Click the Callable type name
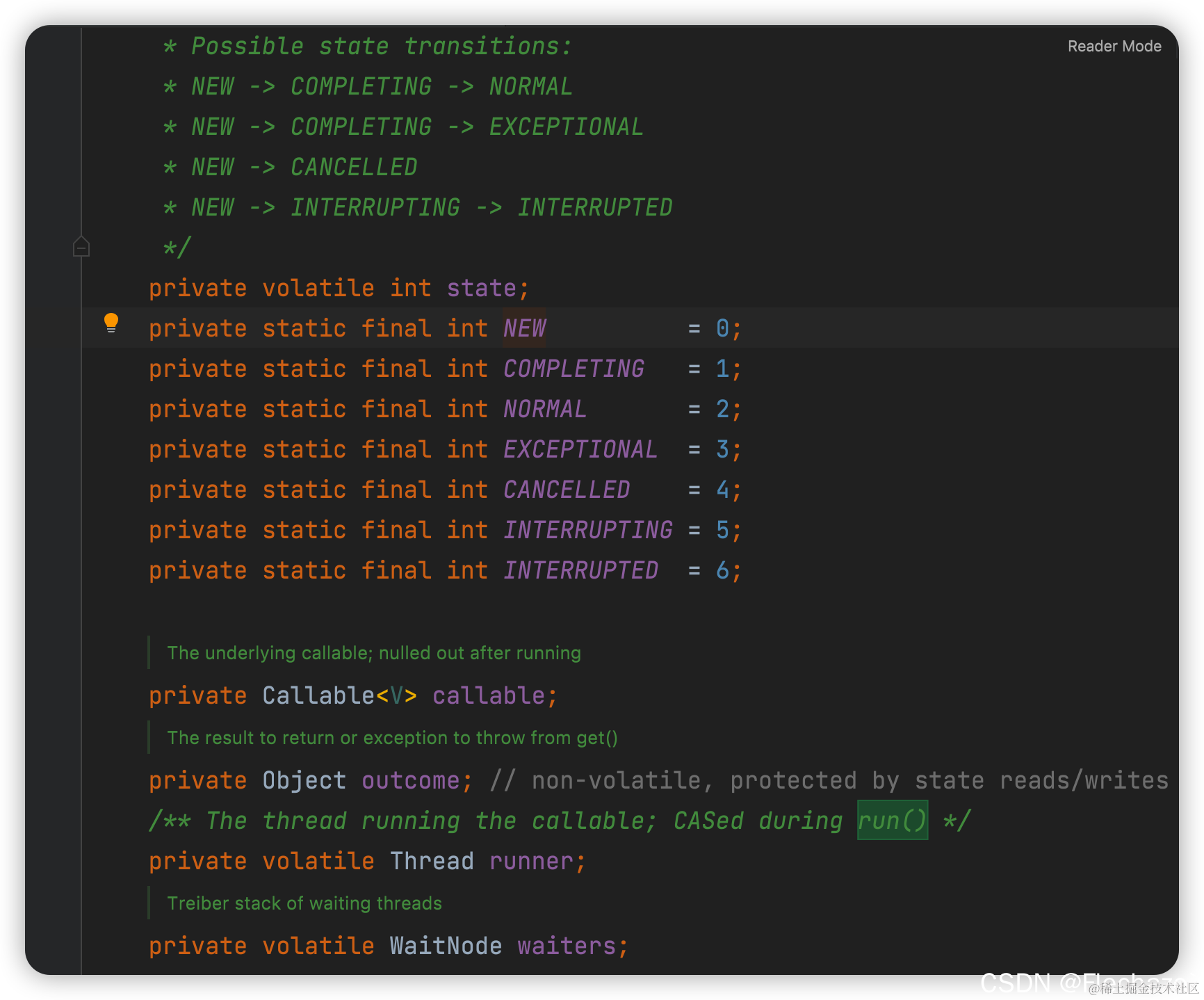 coord(319,695)
